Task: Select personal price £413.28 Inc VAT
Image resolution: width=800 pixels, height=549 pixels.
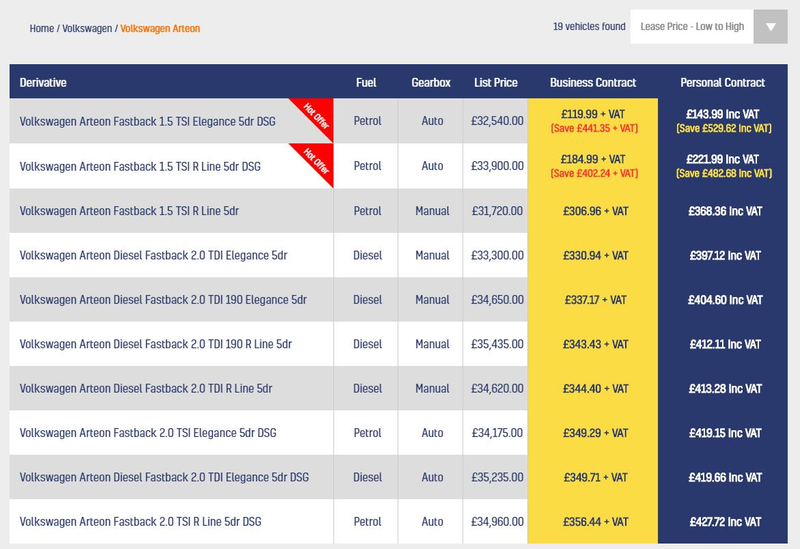Action: pyautogui.click(x=725, y=389)
